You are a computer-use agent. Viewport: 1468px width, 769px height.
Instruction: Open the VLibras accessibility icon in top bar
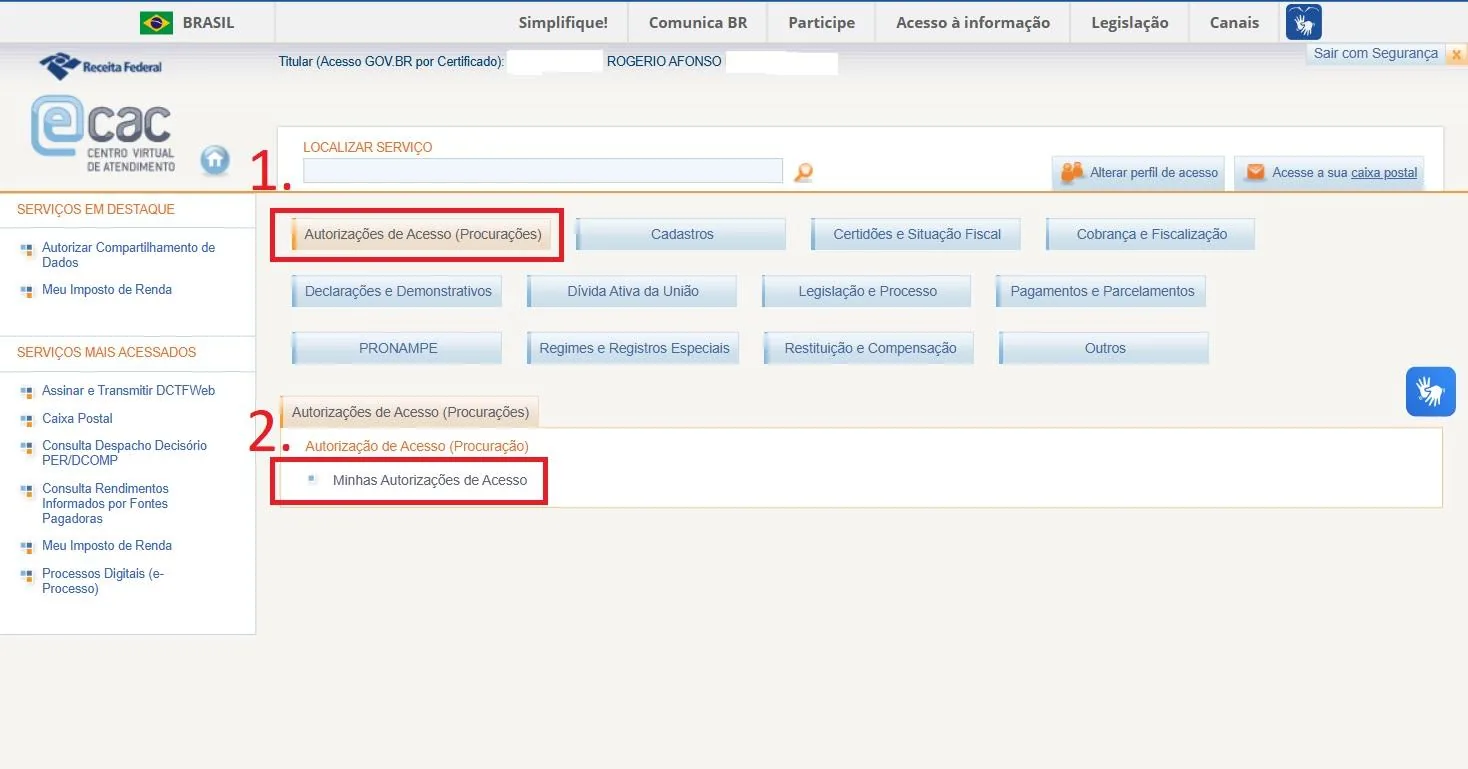1304,22
